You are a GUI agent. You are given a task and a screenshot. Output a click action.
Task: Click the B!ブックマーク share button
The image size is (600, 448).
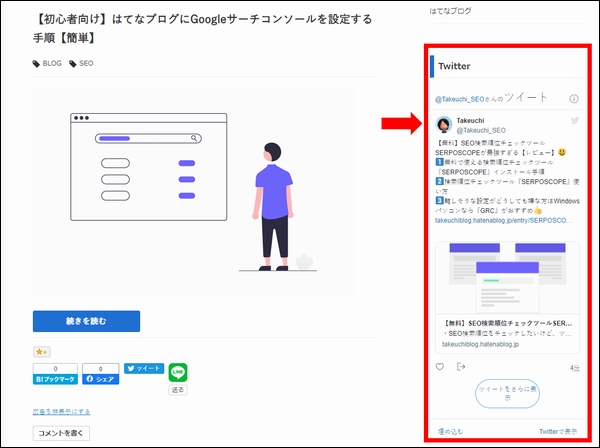pyautogui.click(x=55, y=379)
